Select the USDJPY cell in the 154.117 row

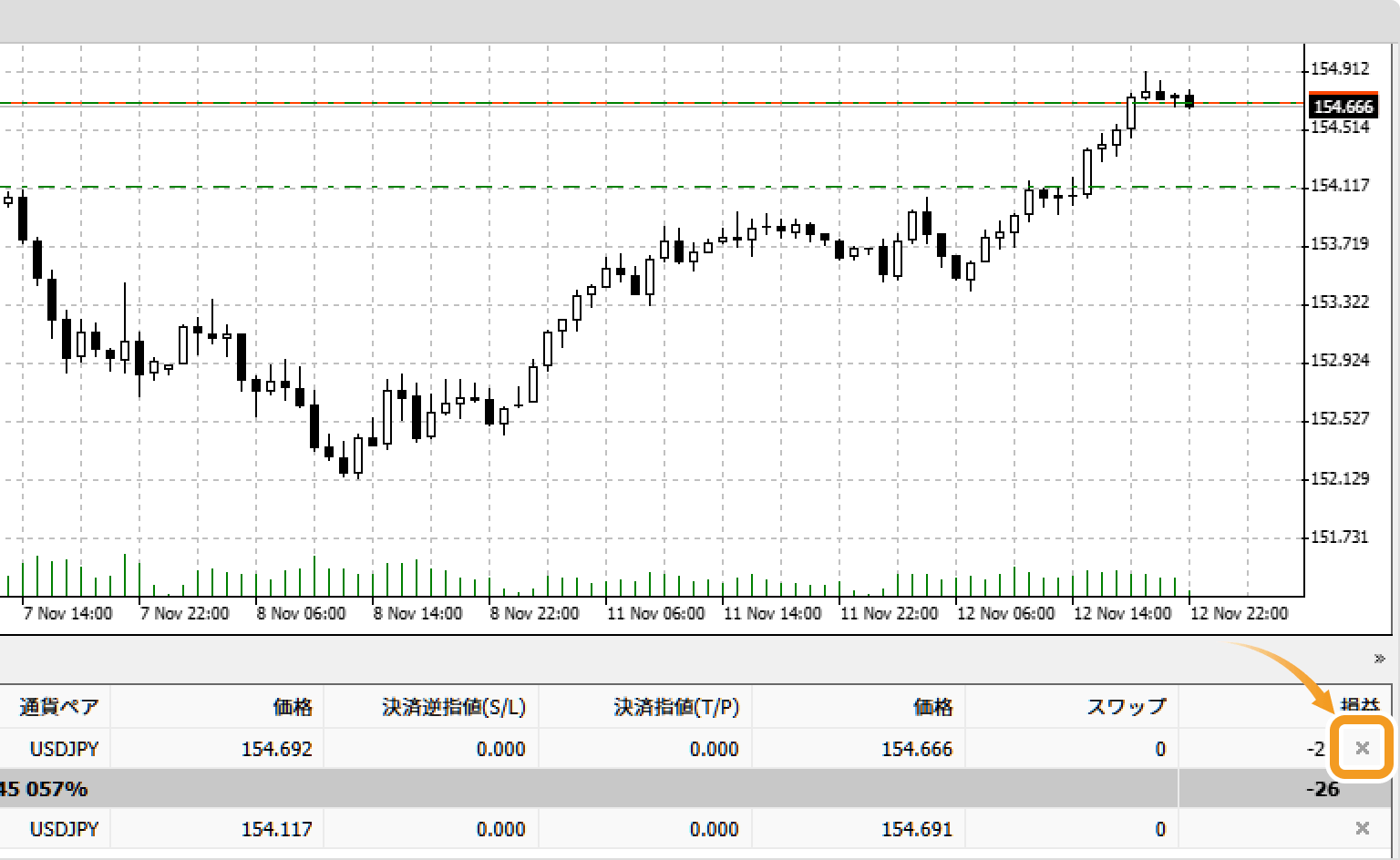pyautogui.click(x=65, y=829)
